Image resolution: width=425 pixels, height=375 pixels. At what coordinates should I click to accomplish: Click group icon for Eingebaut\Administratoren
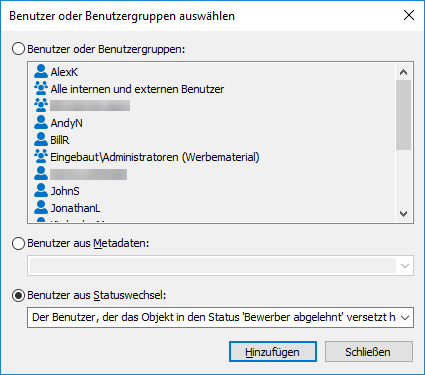coord(41,157)
